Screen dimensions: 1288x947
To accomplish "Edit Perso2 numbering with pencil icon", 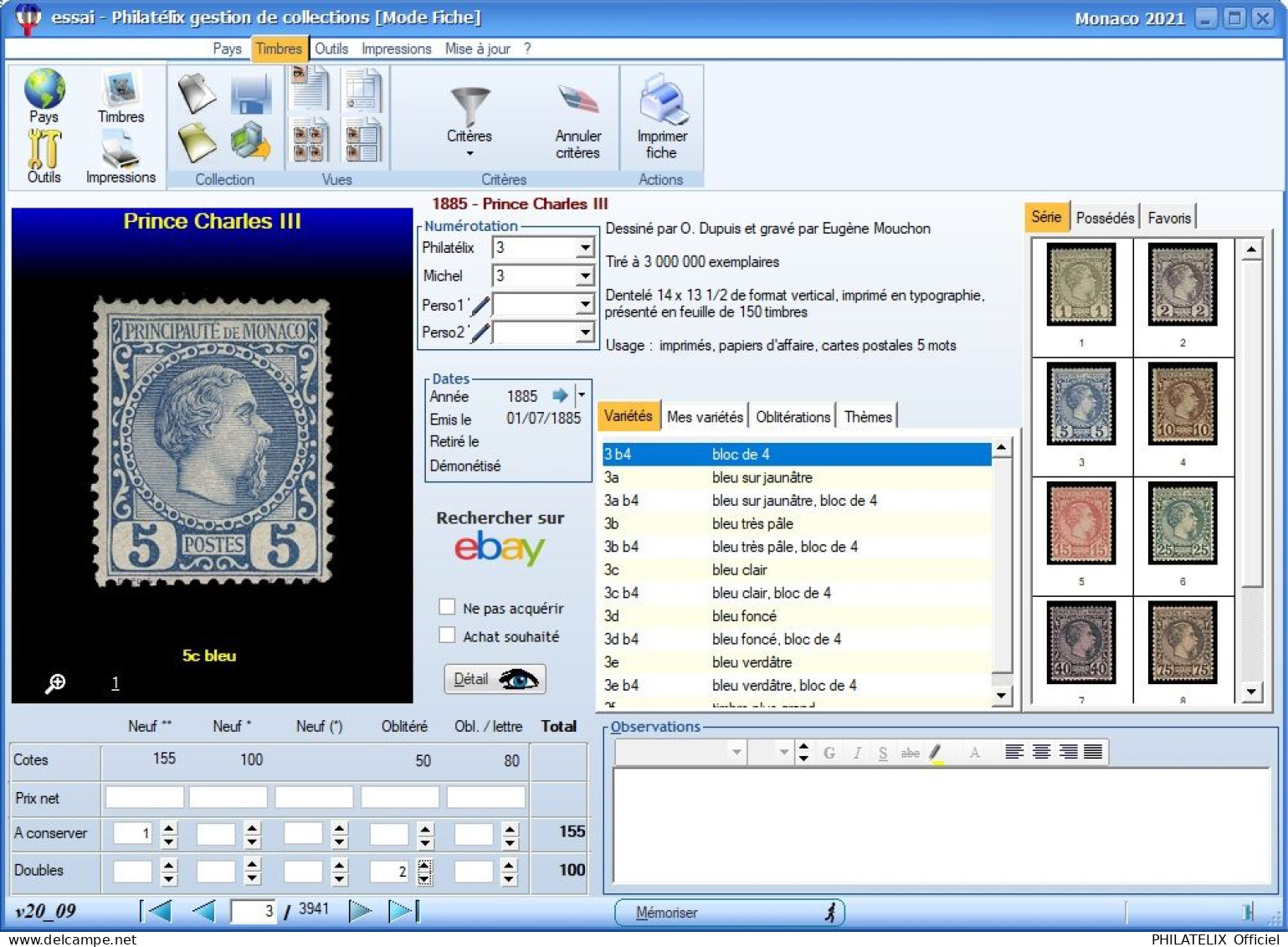I will pos(480,334).
